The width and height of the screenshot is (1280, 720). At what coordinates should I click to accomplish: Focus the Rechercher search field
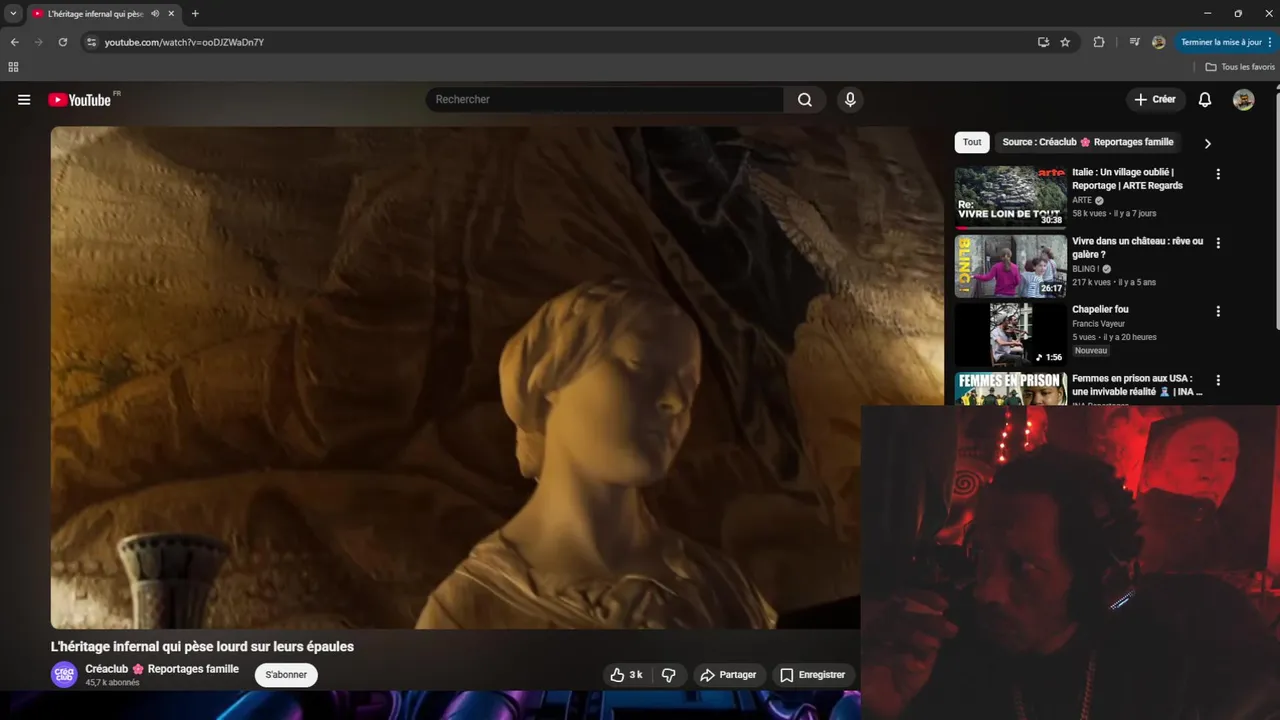pos(605,100)
